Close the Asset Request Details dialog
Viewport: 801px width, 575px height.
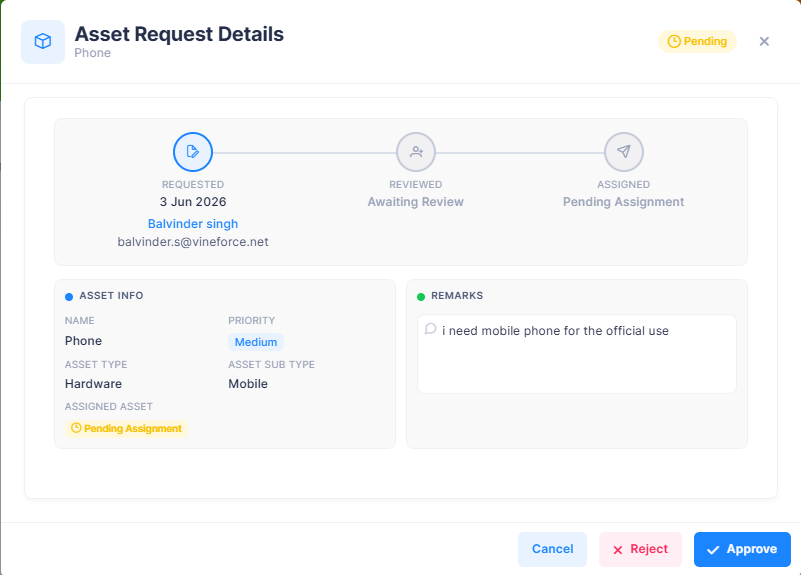[764, 41]
